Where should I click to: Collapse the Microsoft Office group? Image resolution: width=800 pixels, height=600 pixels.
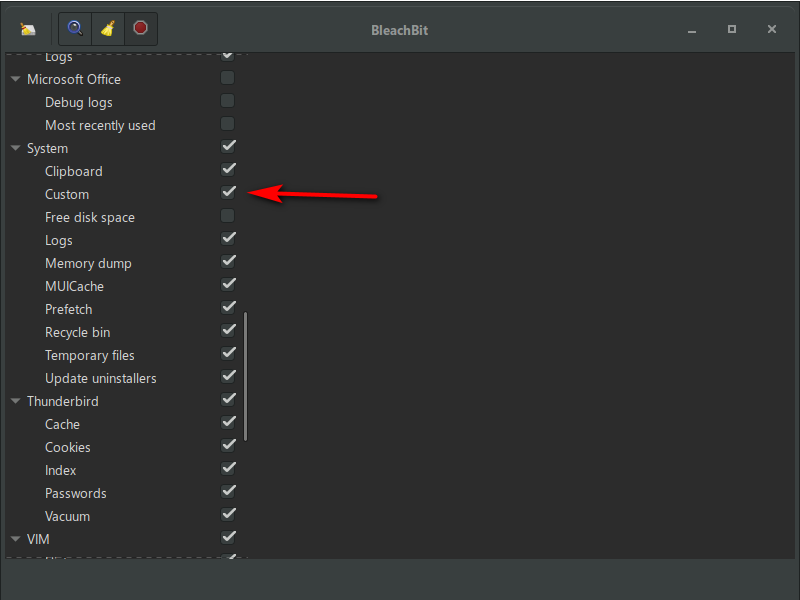(x=16, y=79)
